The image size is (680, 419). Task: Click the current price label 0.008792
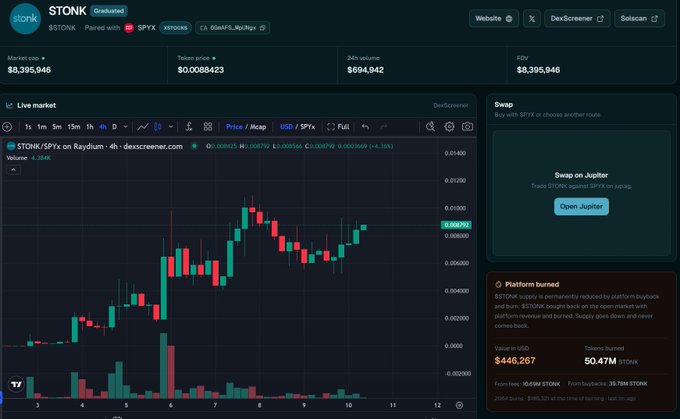click(456, 225)
